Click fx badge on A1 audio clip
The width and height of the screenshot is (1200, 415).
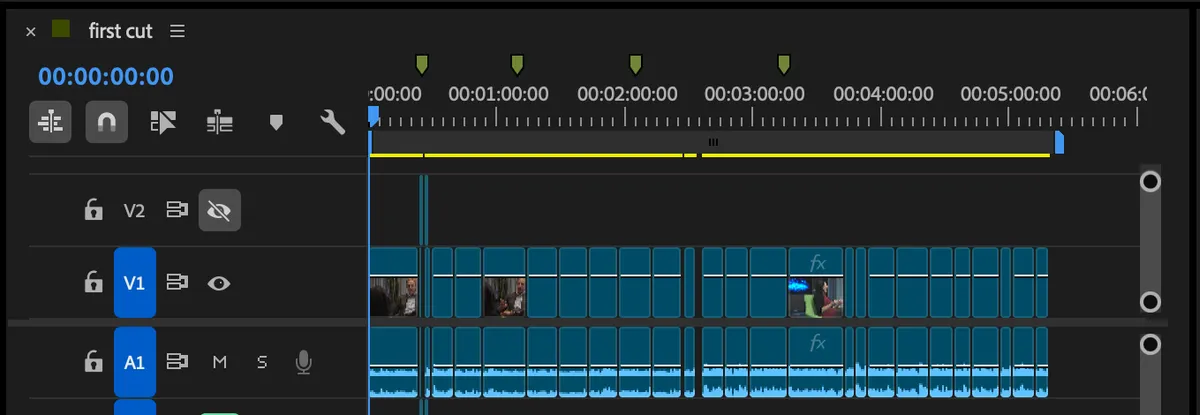pyautogui.click(x=818, y=342)
